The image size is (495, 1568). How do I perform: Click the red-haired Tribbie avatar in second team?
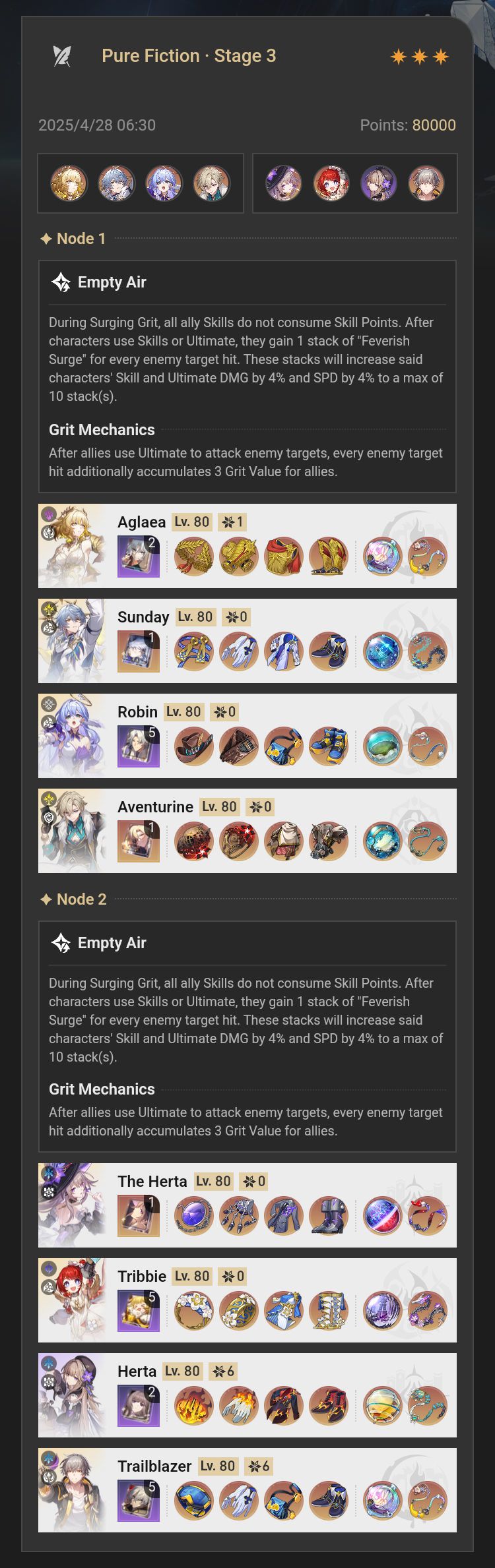[x=331, y=183]
